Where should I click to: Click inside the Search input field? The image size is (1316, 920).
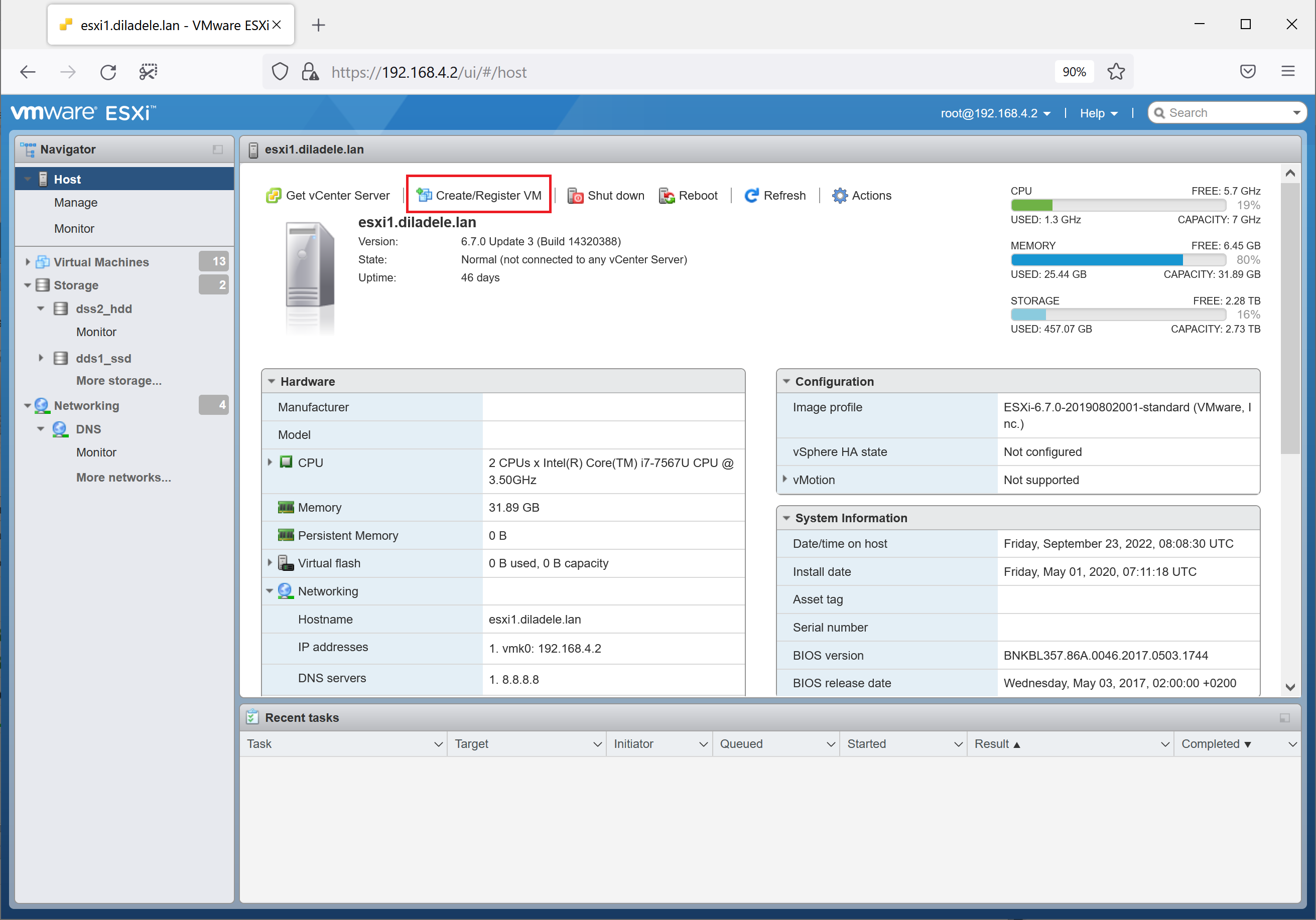(1227, 113)
